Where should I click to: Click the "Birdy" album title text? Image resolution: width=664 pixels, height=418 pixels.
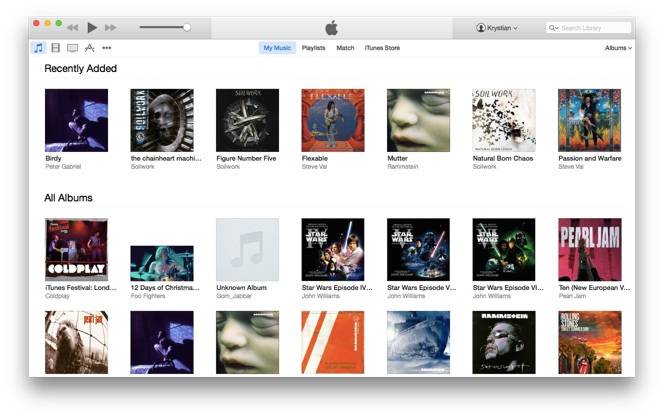click(53, 158)
